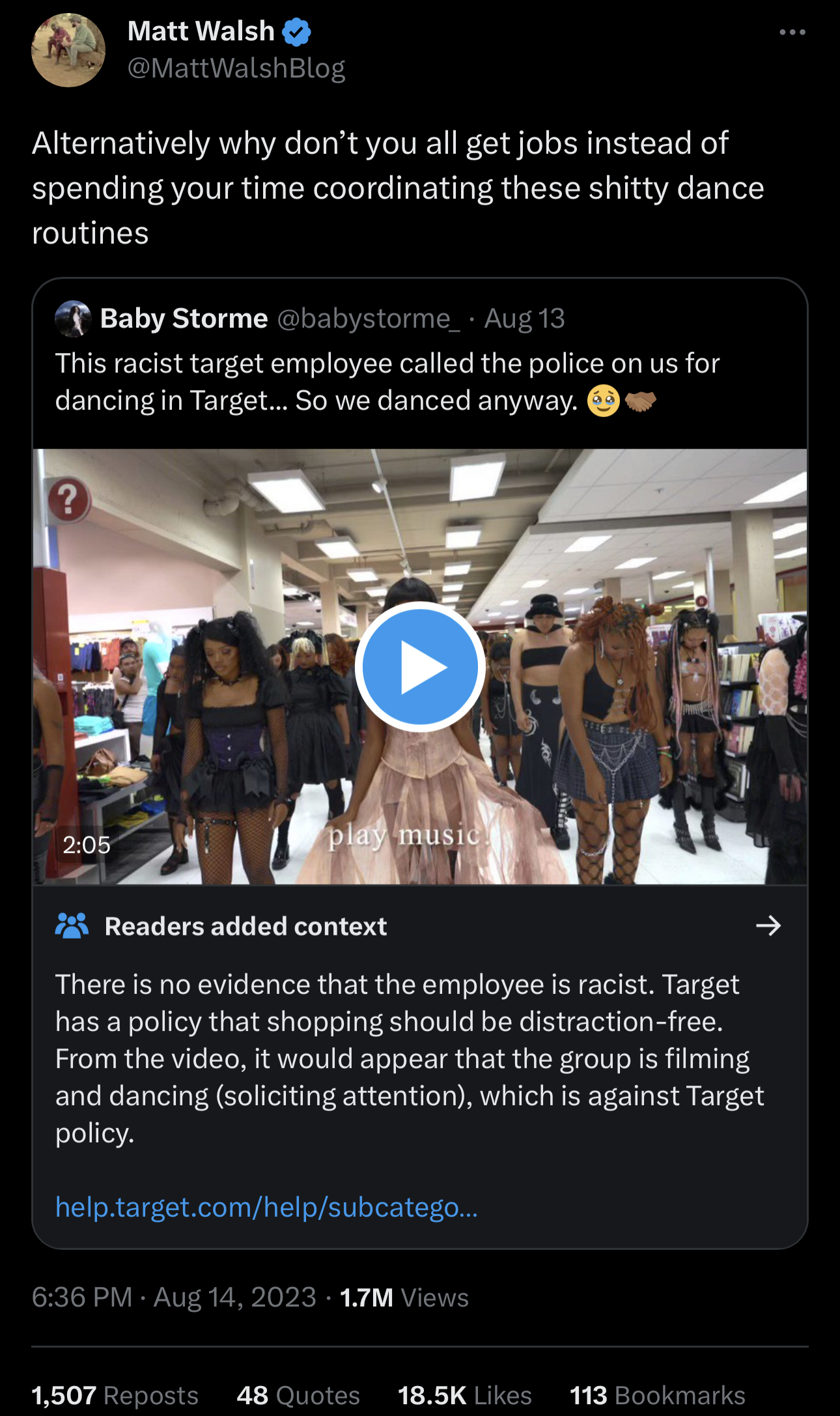840x1416 pixels.
Task: Click the red question mark sign in video
Action: point(68,500)
